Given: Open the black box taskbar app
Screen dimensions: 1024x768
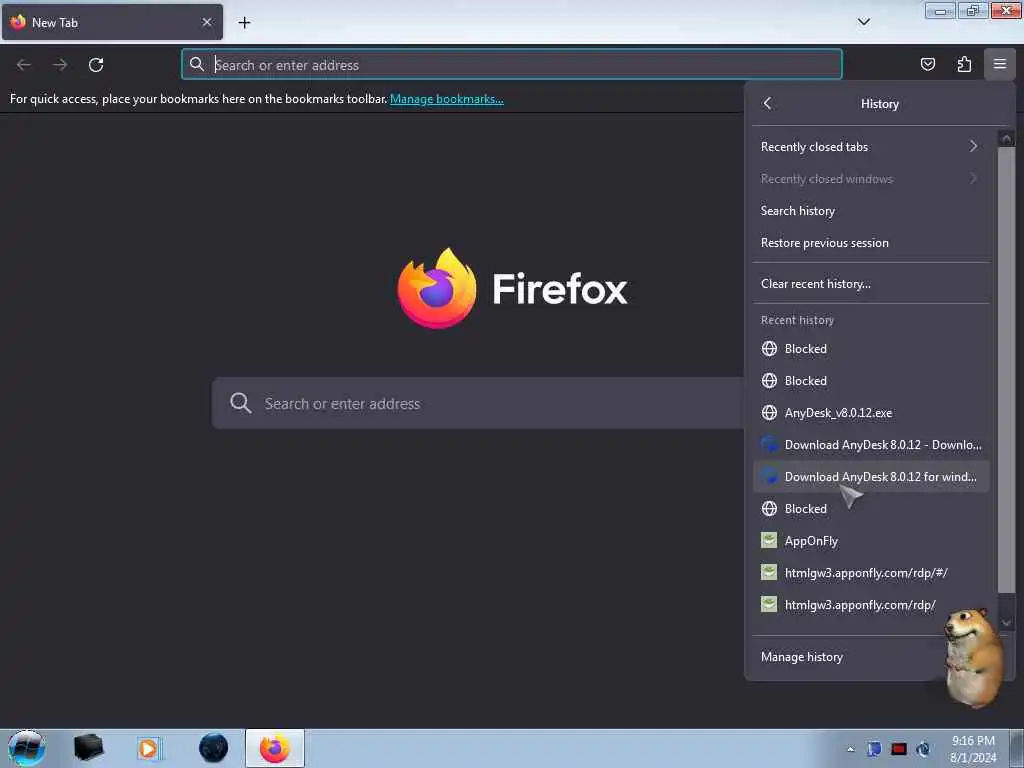Looking at the screenshot, I should [88, 748].
